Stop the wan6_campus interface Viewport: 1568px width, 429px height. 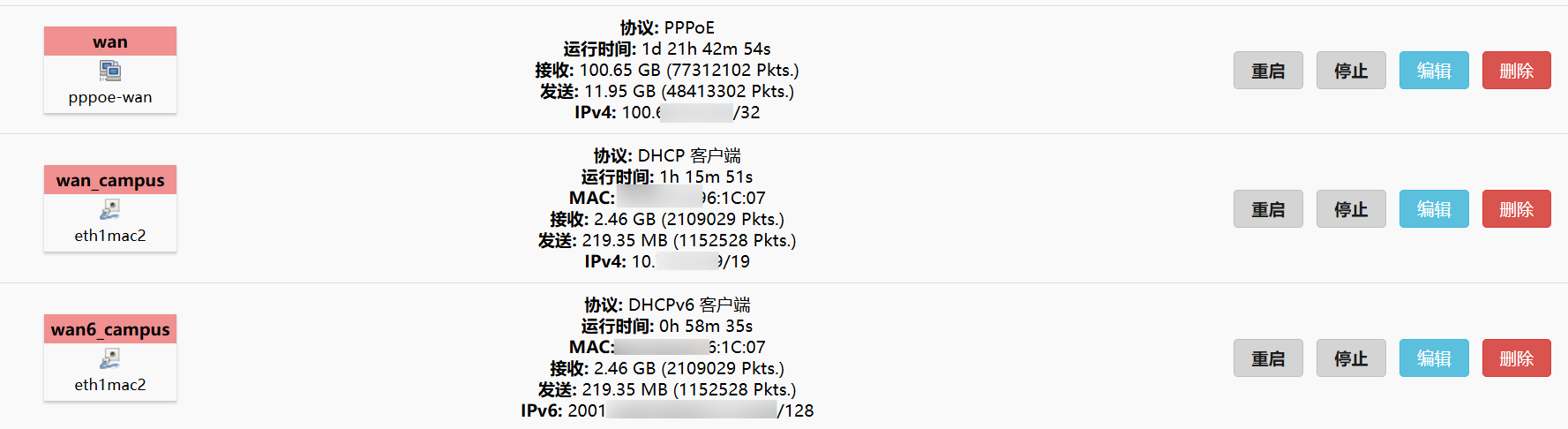pyautogui.click(x=1351, y=358)
